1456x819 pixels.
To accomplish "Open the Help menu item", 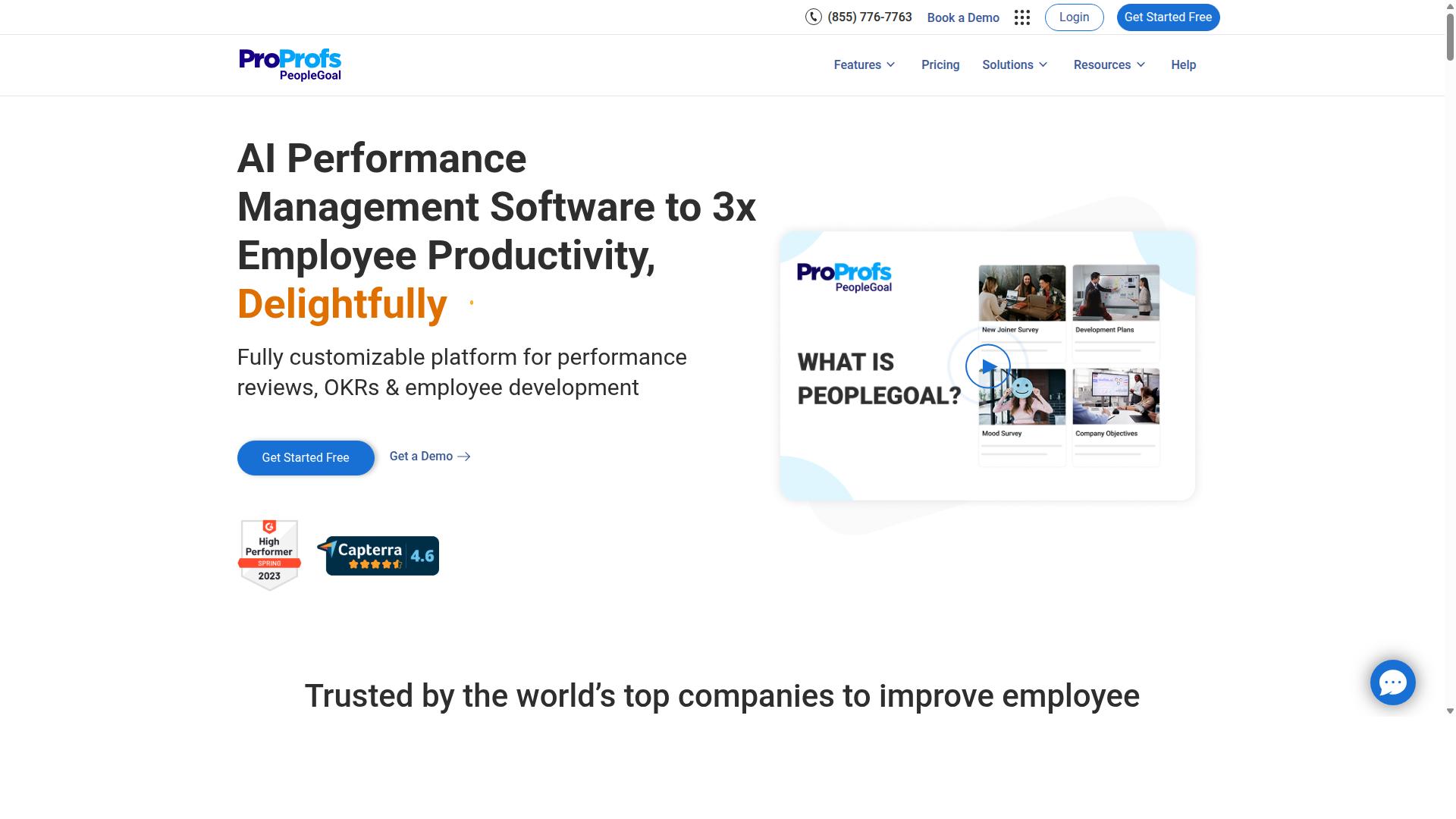I will [x=1183, y=65].
